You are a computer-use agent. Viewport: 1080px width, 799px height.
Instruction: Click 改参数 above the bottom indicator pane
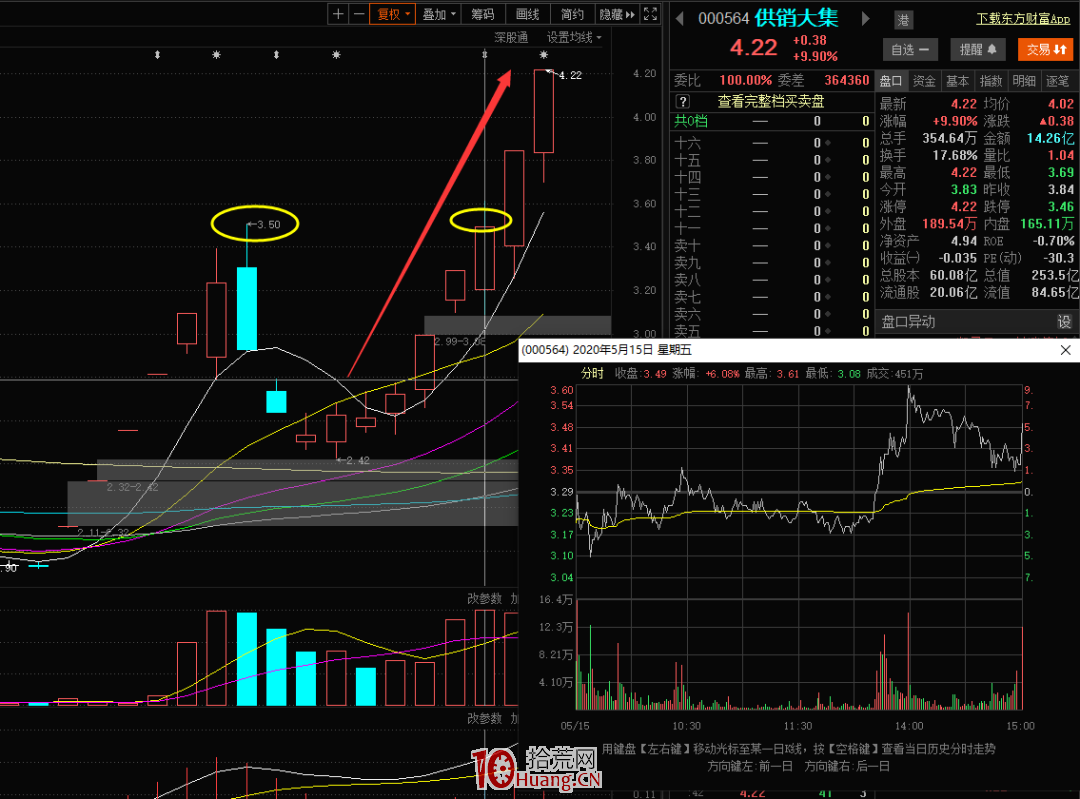coord(484,718)
